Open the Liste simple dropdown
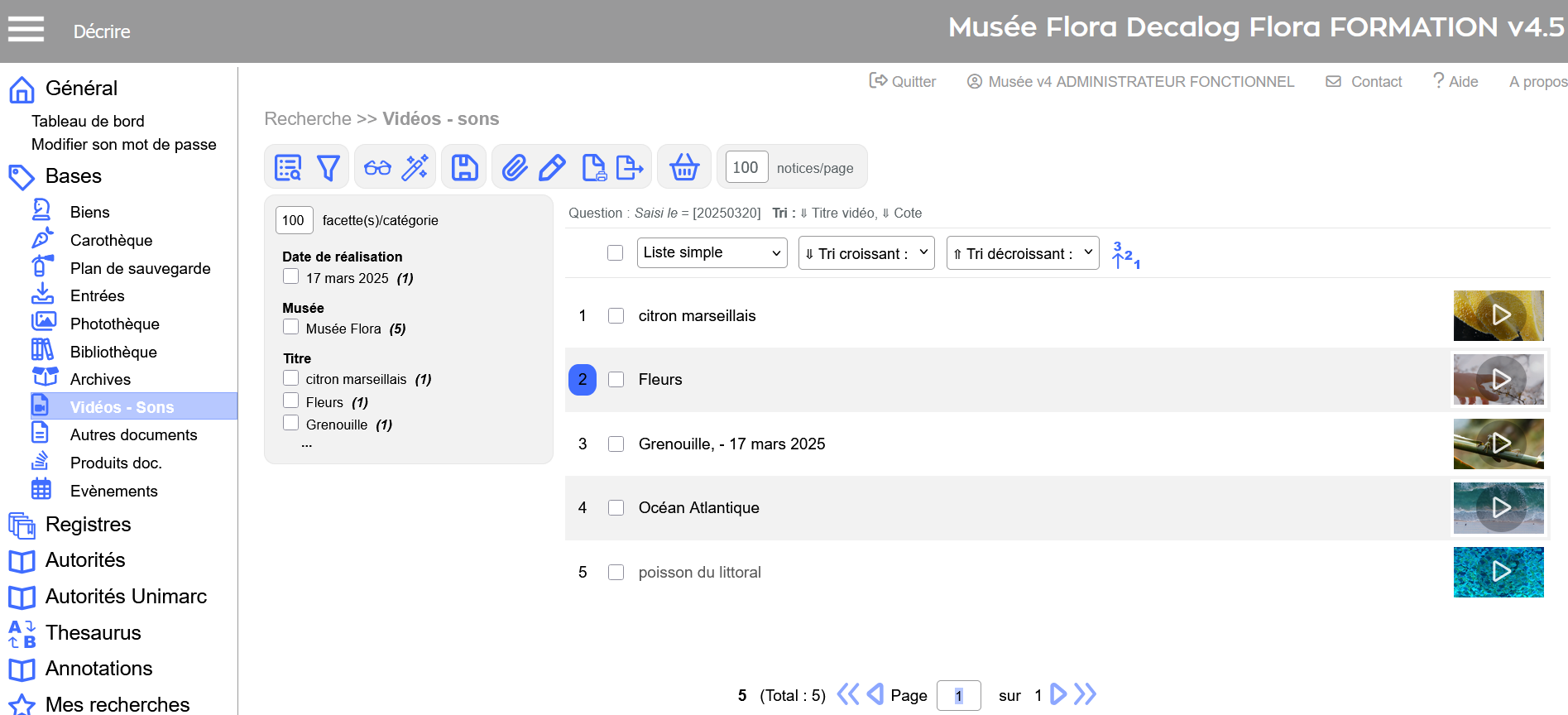The image size is (1568, 715). (712, 253)
